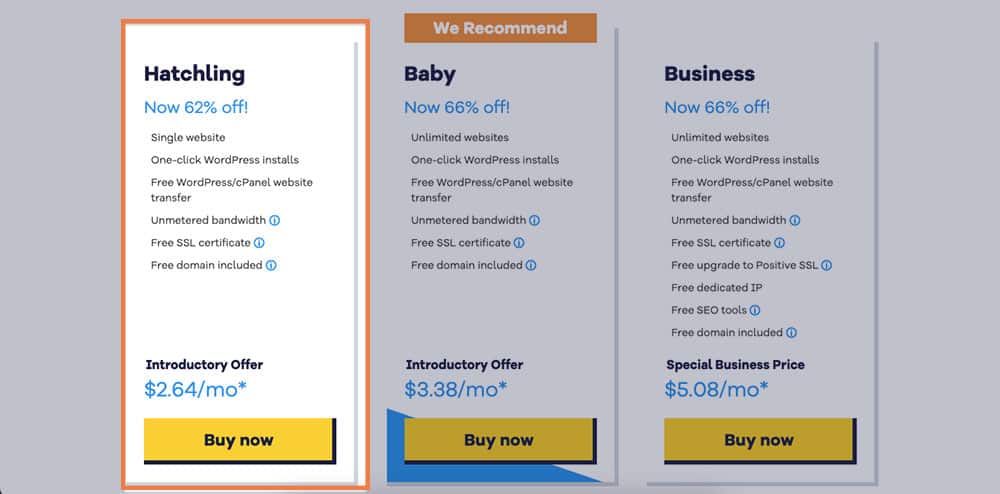The height and width of the screenshot is (494, 1000).
Task: Open info icon beside Free SEO tools
Action: (x=754, y=310)
